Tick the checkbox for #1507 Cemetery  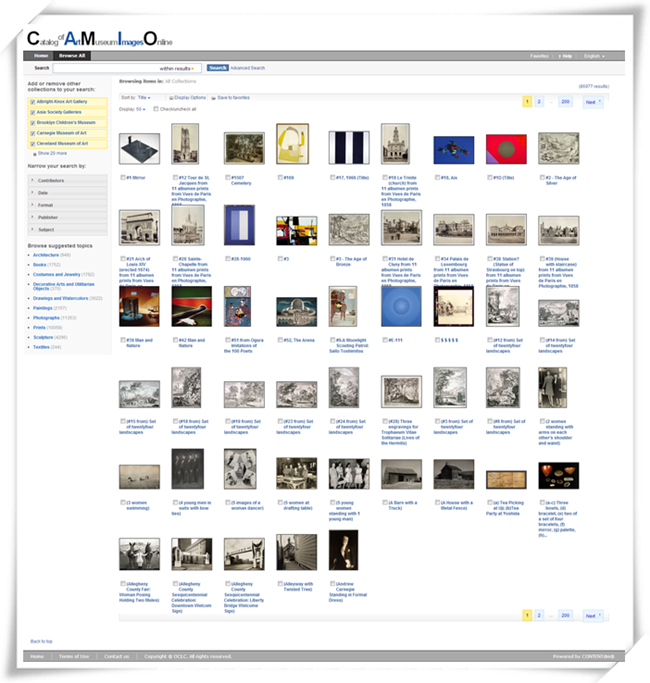click(227, 177)
